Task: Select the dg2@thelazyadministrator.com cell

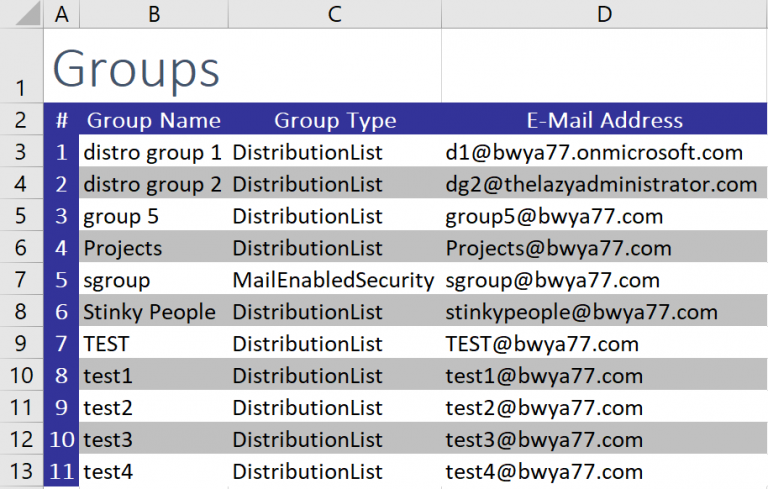Action: [x=604, y=184]
